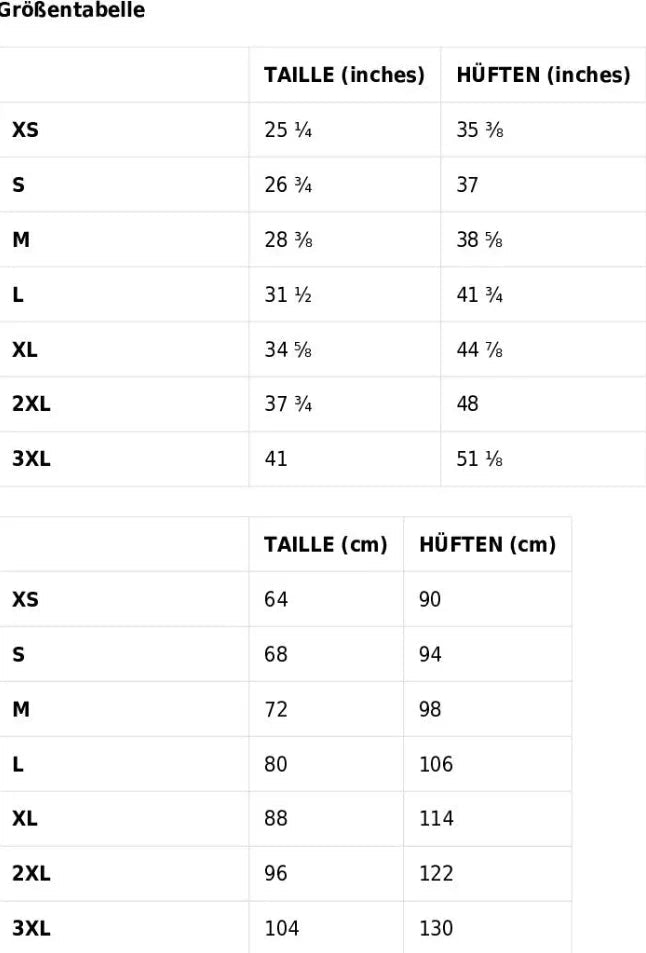Click the XL hip value 44 ⅞

coord(480,349)
